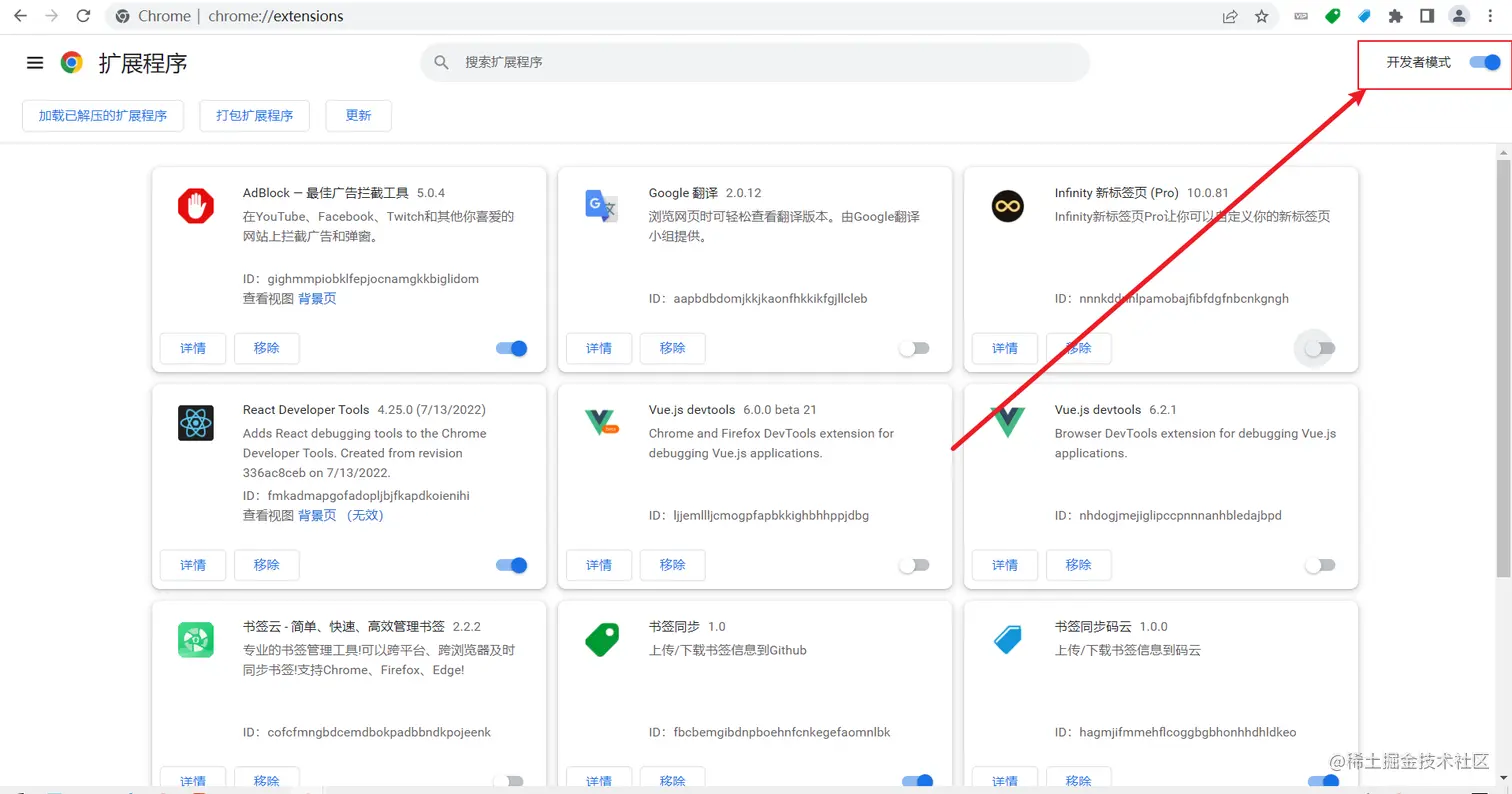
Task: Open AdBlock's 背景页 link
Action: pyautogui.click(x=317, y=298)
